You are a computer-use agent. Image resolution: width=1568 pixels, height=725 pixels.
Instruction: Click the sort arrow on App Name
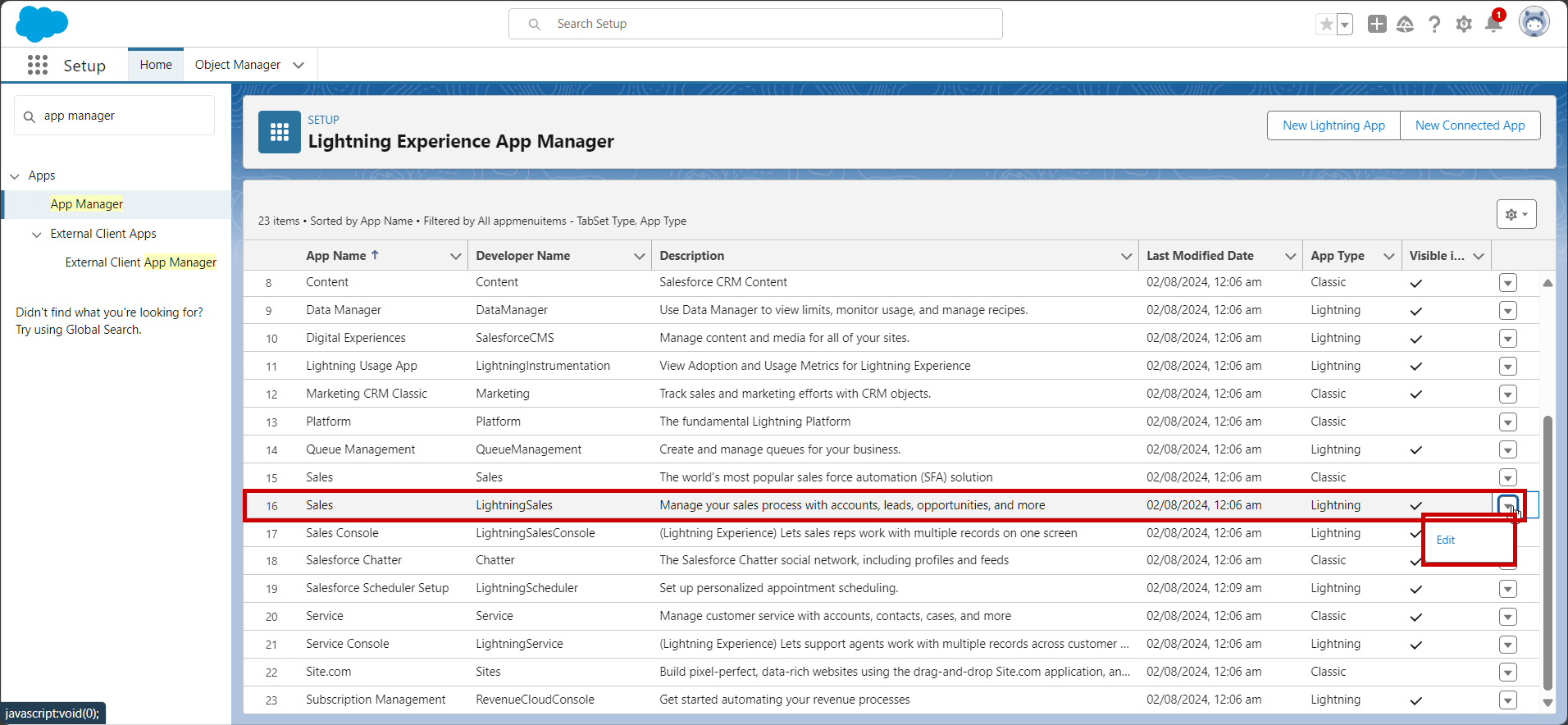(x=375, y=255)
